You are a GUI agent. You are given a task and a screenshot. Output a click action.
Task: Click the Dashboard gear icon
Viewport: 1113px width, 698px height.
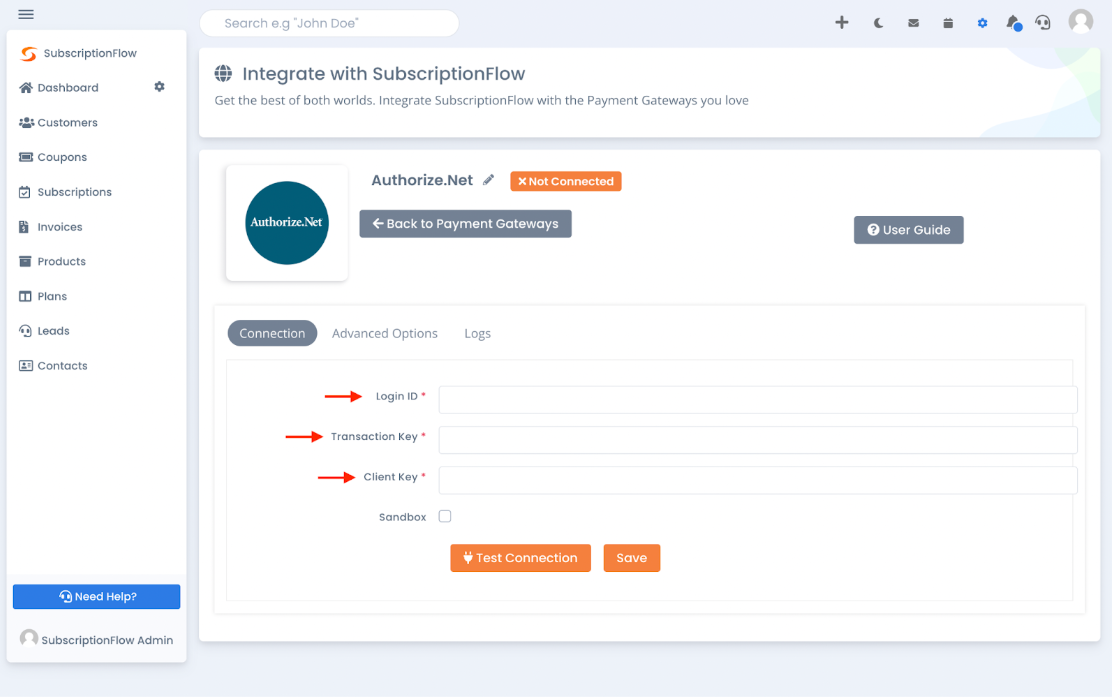160,87
